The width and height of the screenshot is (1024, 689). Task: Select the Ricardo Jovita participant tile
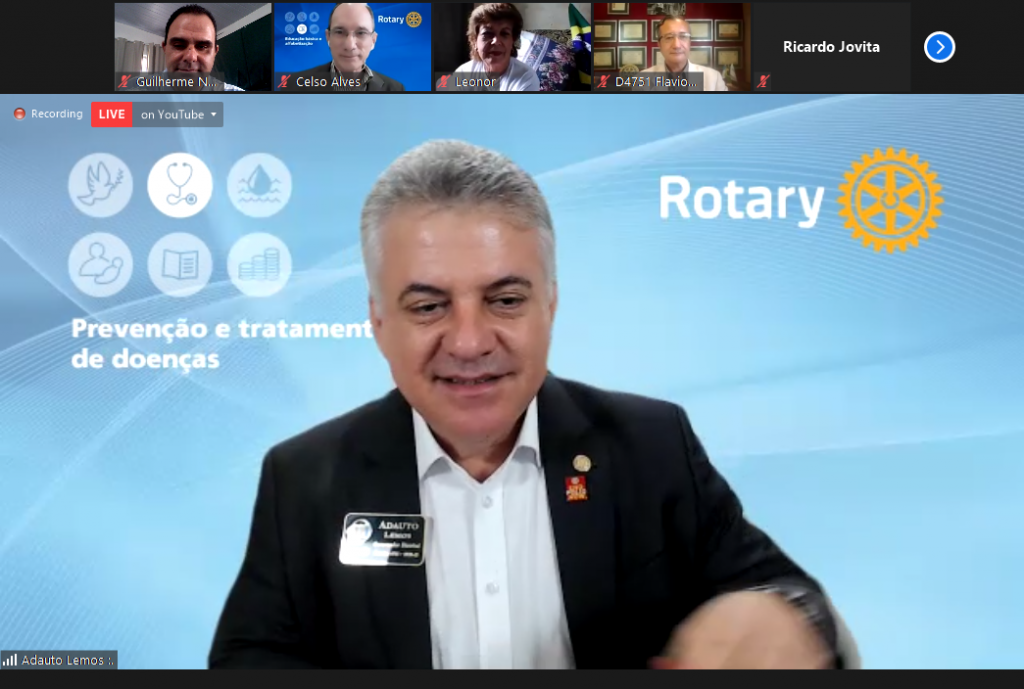click(831, 47)
